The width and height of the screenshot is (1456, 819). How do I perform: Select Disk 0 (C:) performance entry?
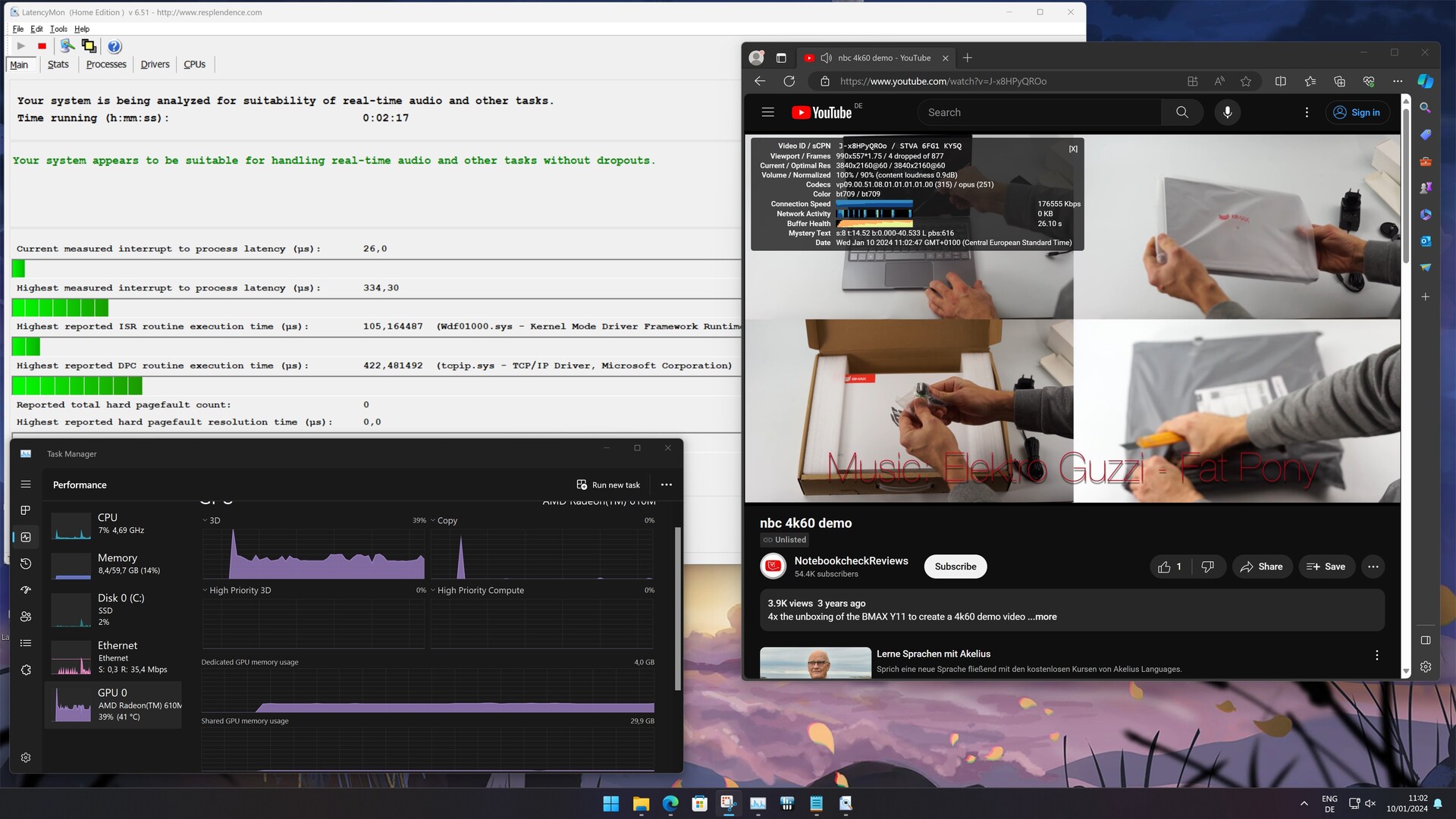coord(114,609)
